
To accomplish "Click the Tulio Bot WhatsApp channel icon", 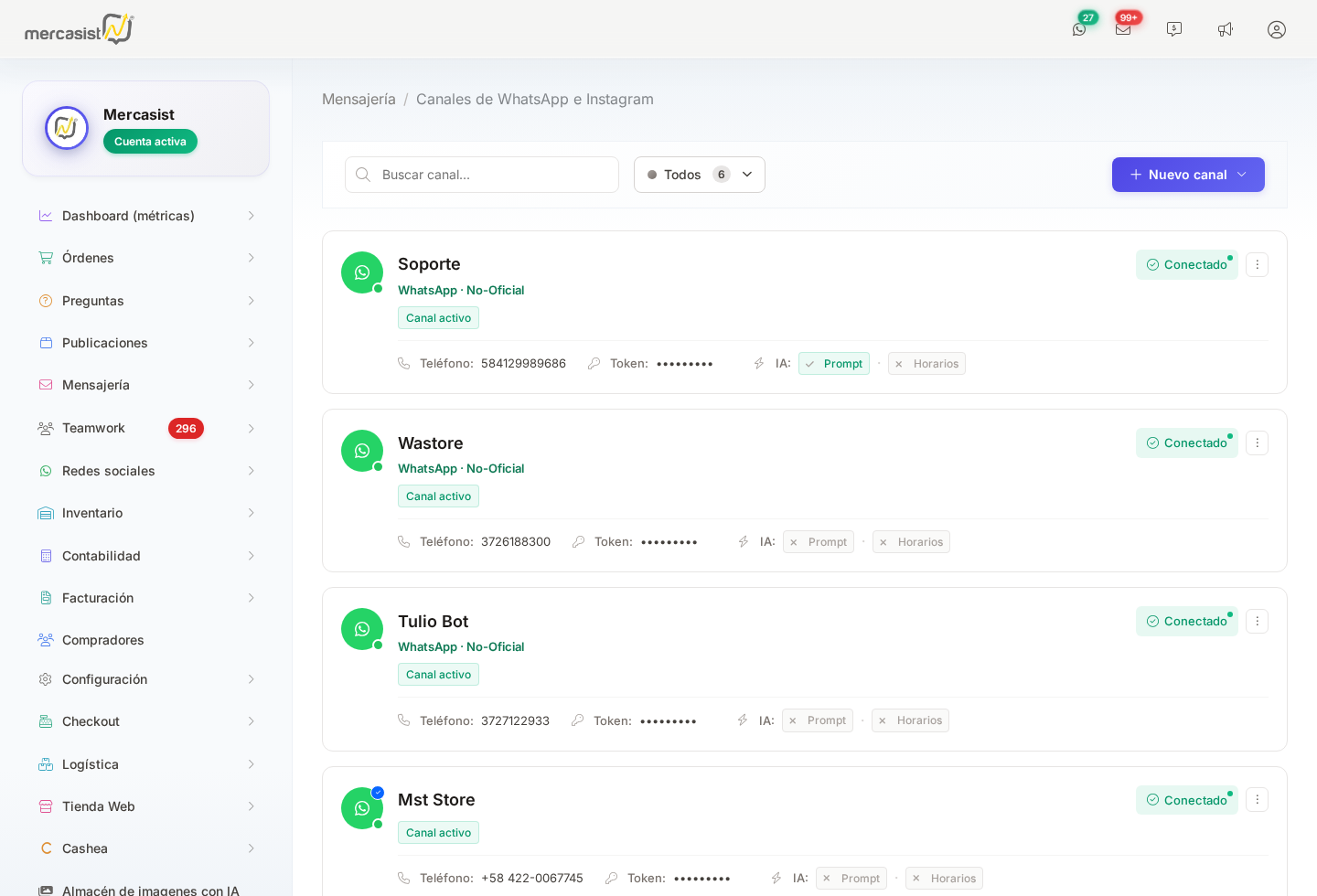I will 362,629.
